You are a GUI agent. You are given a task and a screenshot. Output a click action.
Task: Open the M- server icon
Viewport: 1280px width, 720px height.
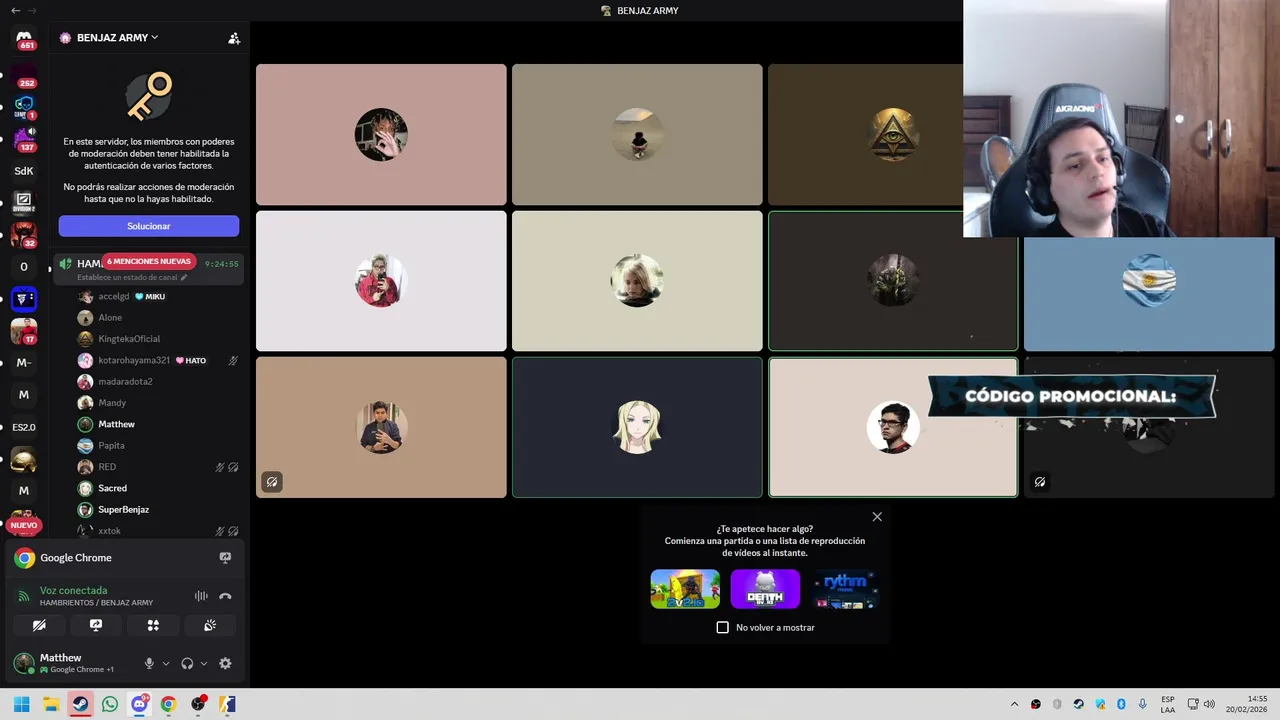point(24,363)
